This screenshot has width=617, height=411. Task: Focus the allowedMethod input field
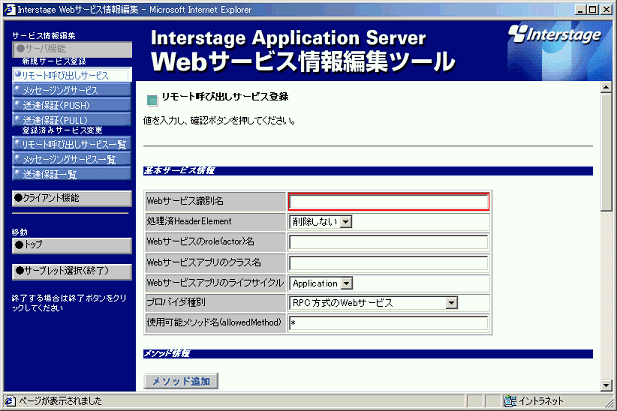pyautogui.click(x=389, y=323)
